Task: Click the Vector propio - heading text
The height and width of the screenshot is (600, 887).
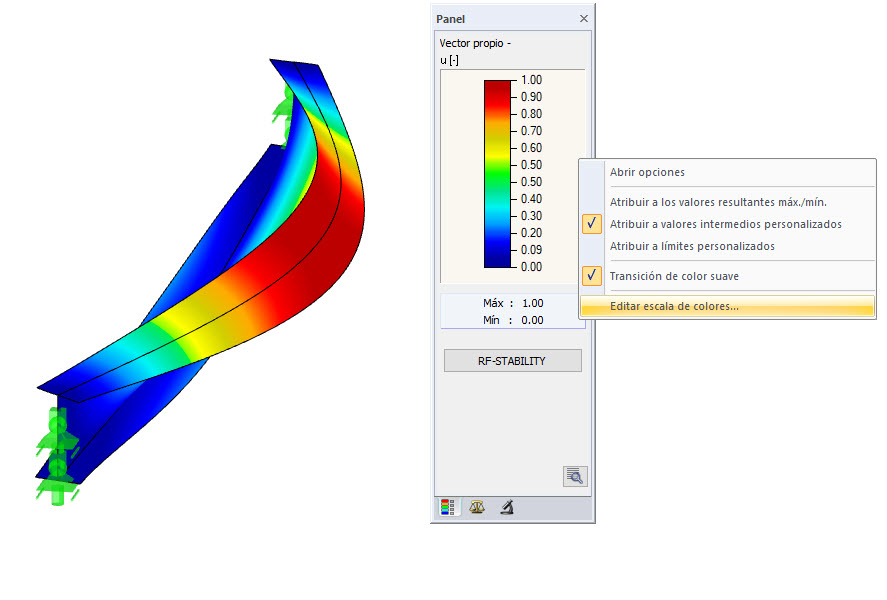Action: click(475, 43)
